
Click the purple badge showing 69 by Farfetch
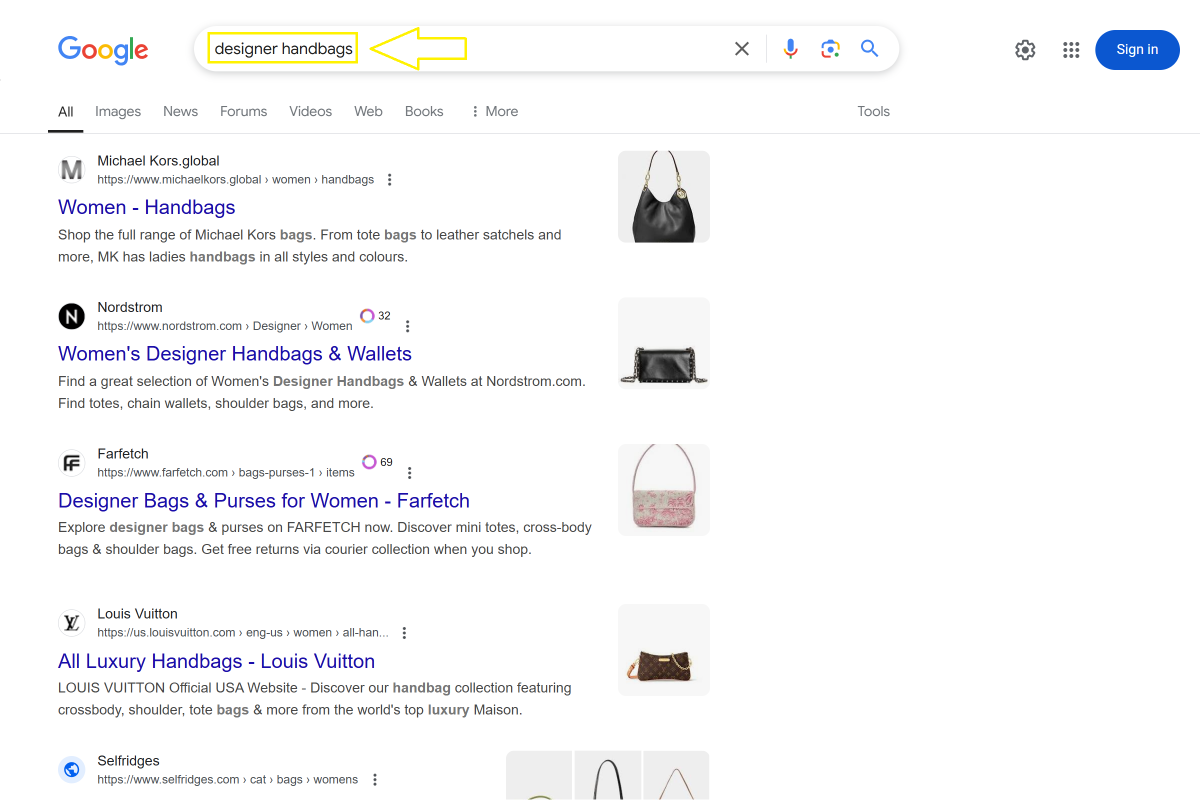point(377,462)
